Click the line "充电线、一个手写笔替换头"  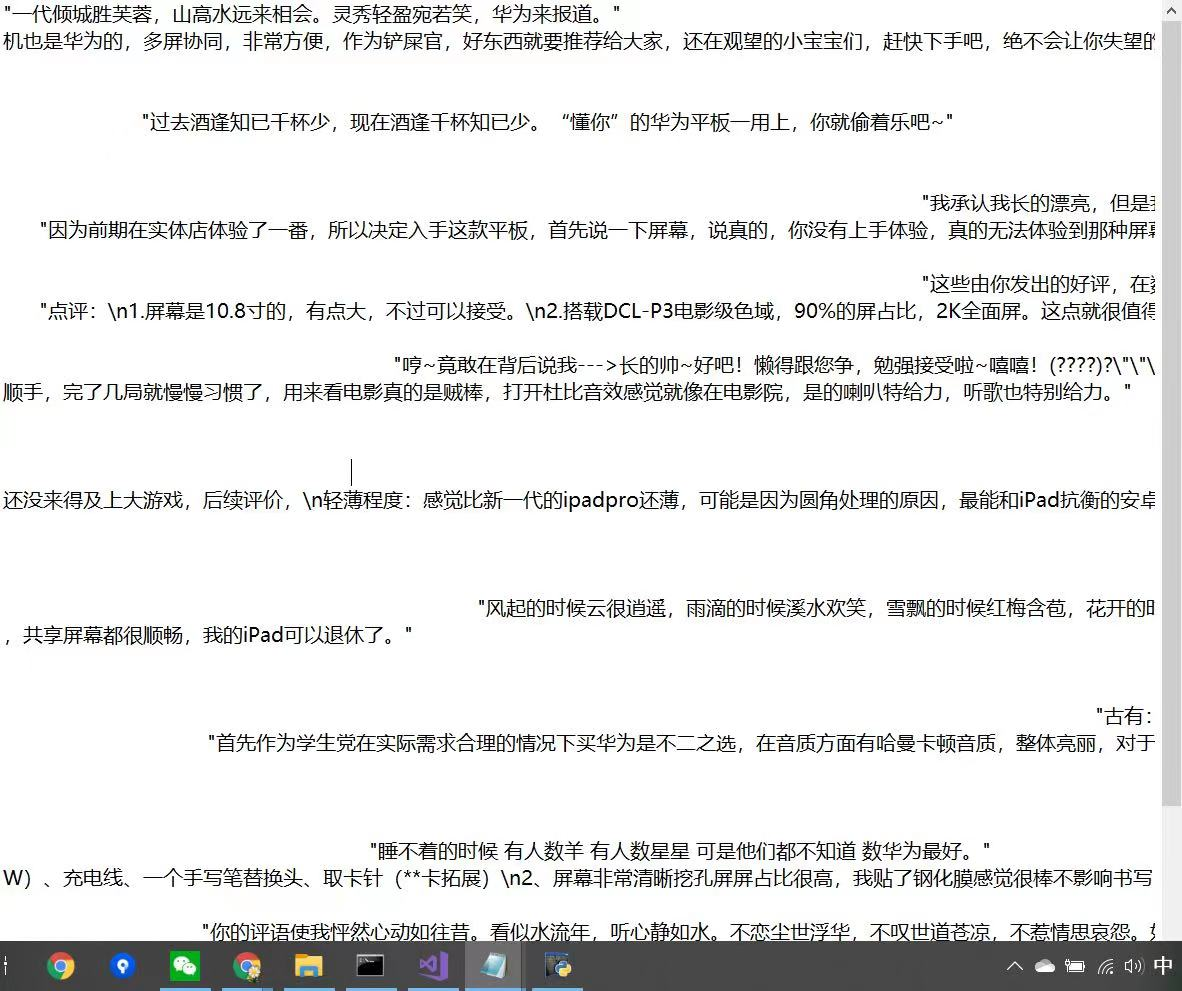point(577,878)
